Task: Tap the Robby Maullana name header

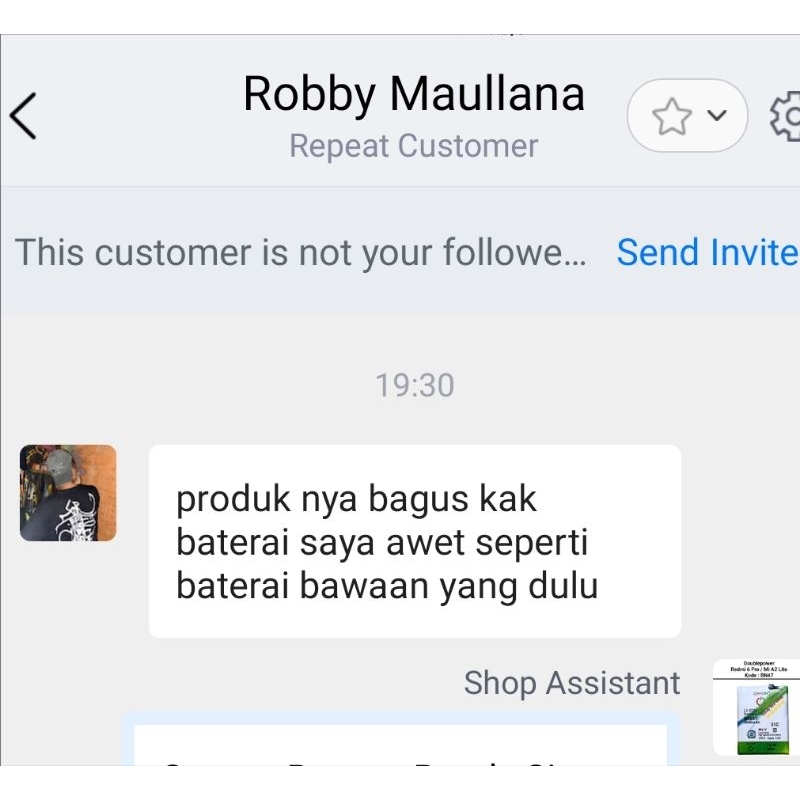Action: (x=413, y=94)
